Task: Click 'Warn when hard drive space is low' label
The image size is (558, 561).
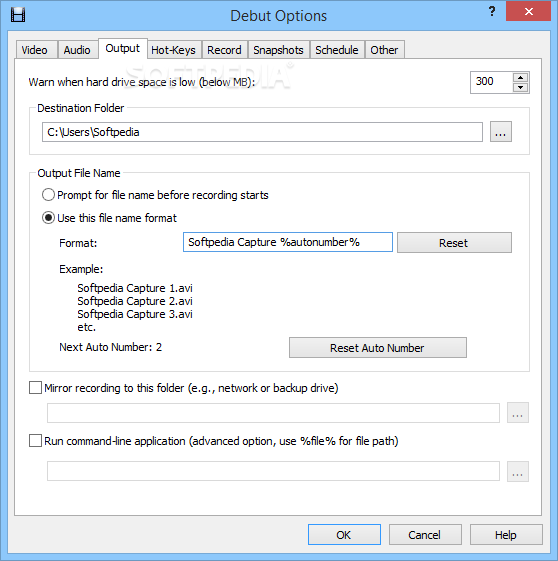Action: [142, 82]
